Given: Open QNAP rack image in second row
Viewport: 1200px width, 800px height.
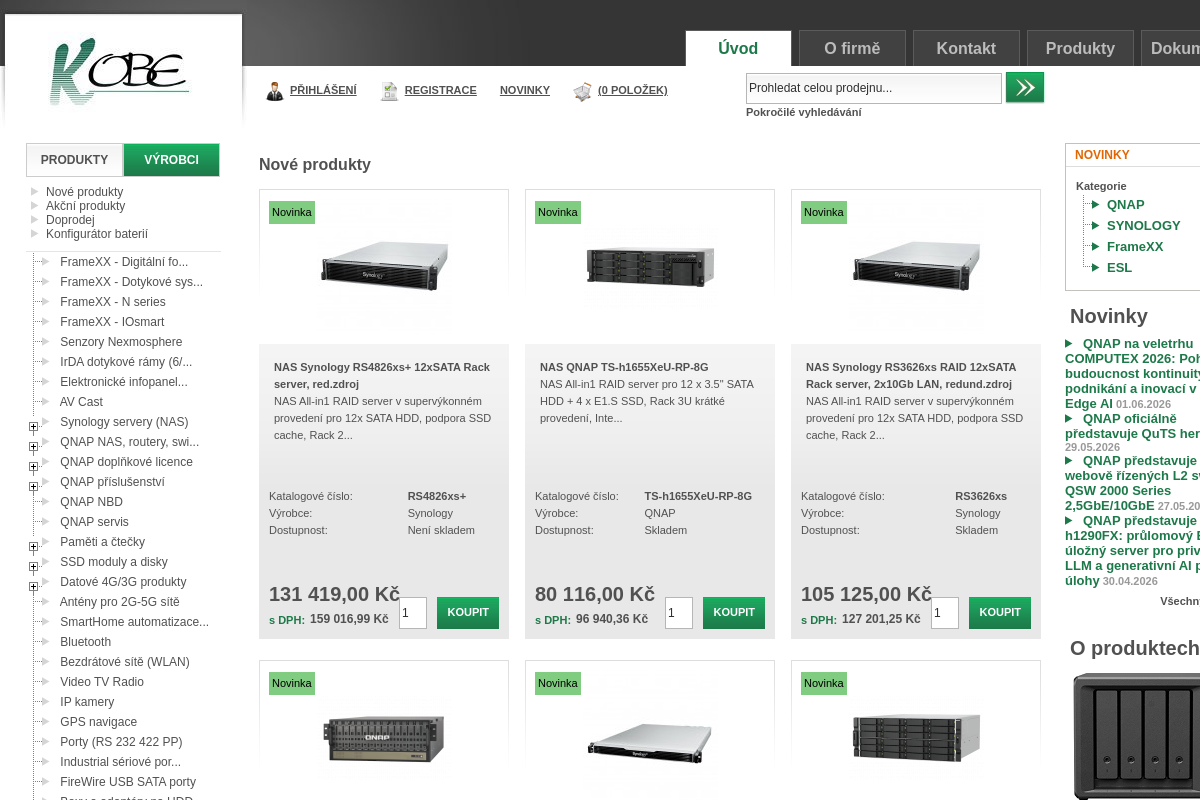Looking at the screenshot, I should [384, 740].
